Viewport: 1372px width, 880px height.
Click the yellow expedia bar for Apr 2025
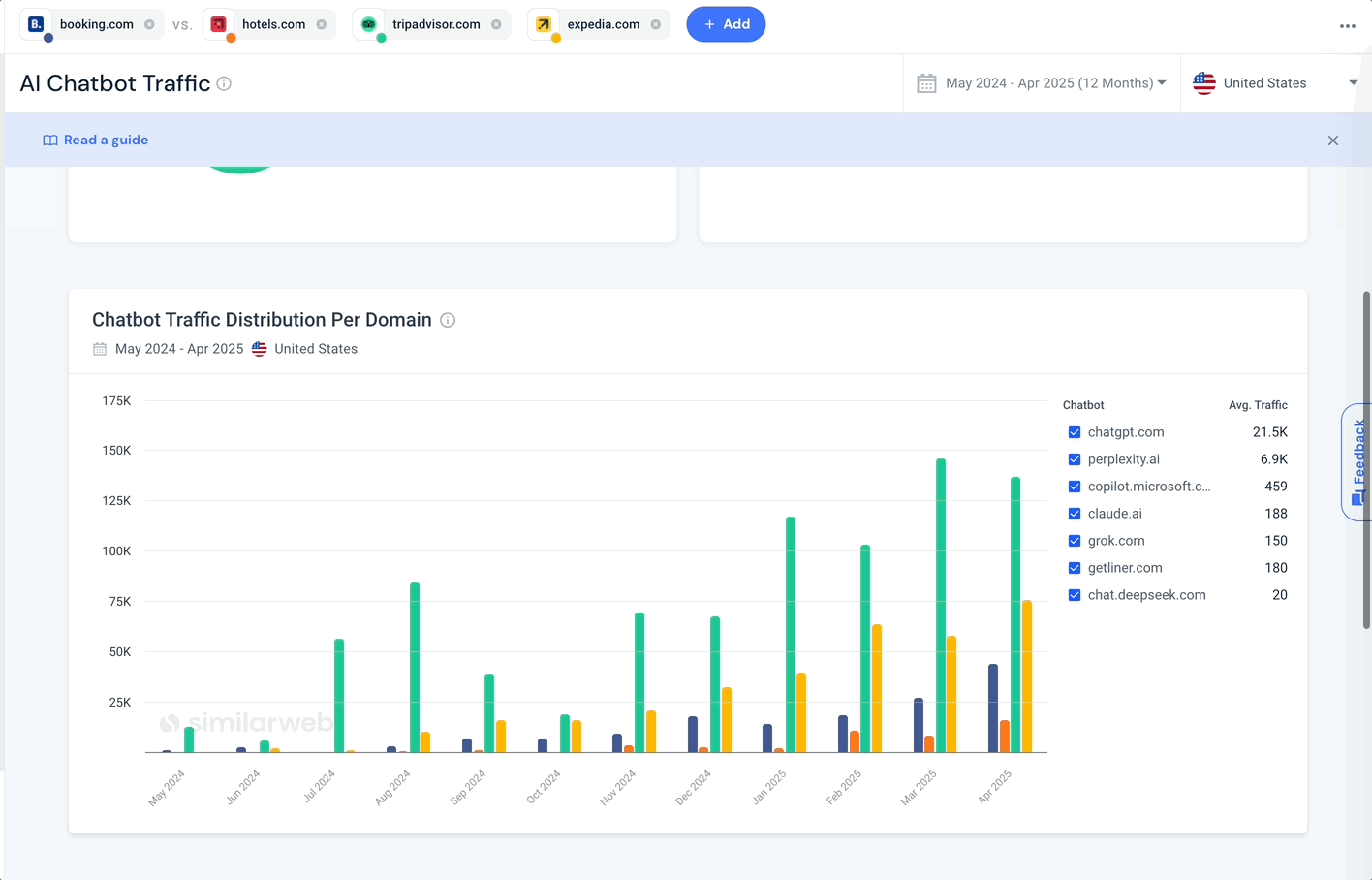click(1027, 676)
